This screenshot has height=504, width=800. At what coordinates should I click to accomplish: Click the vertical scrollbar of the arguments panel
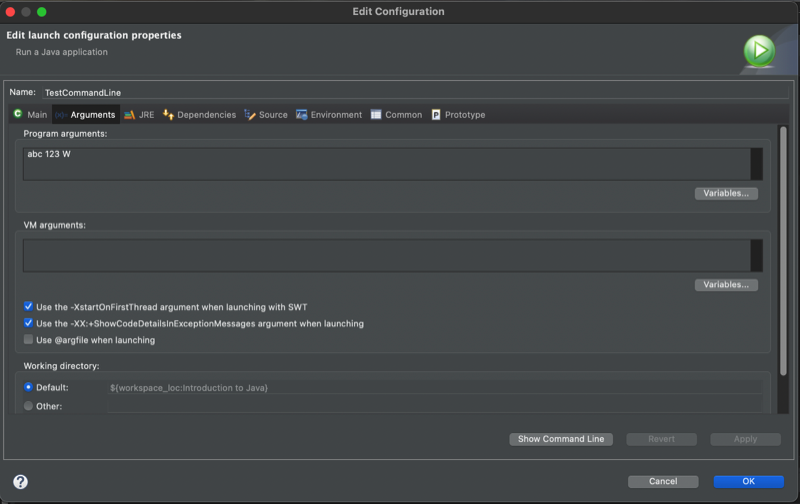pyautogui.click(x=783, y=250)
